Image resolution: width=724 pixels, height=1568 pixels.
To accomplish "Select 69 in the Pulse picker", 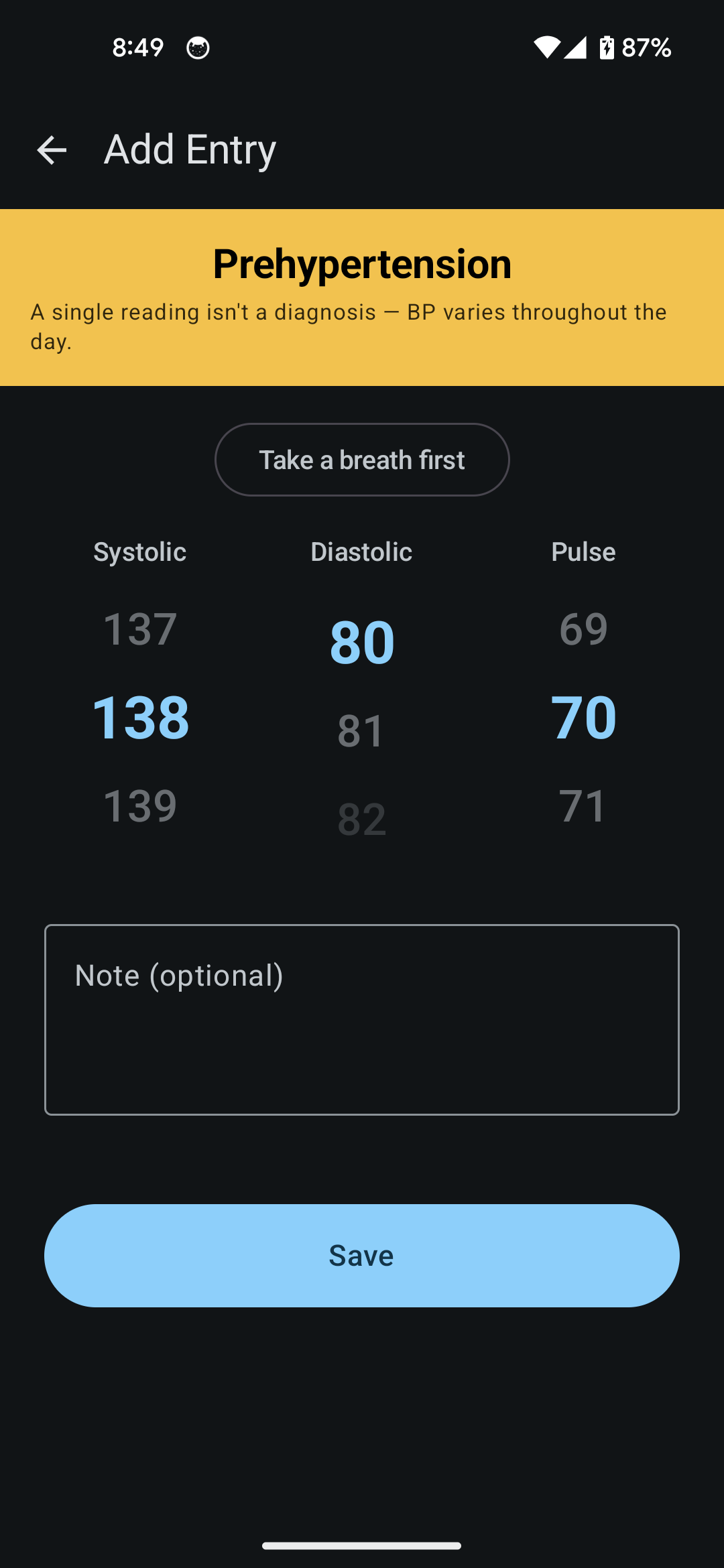I will tap(582, 629).
